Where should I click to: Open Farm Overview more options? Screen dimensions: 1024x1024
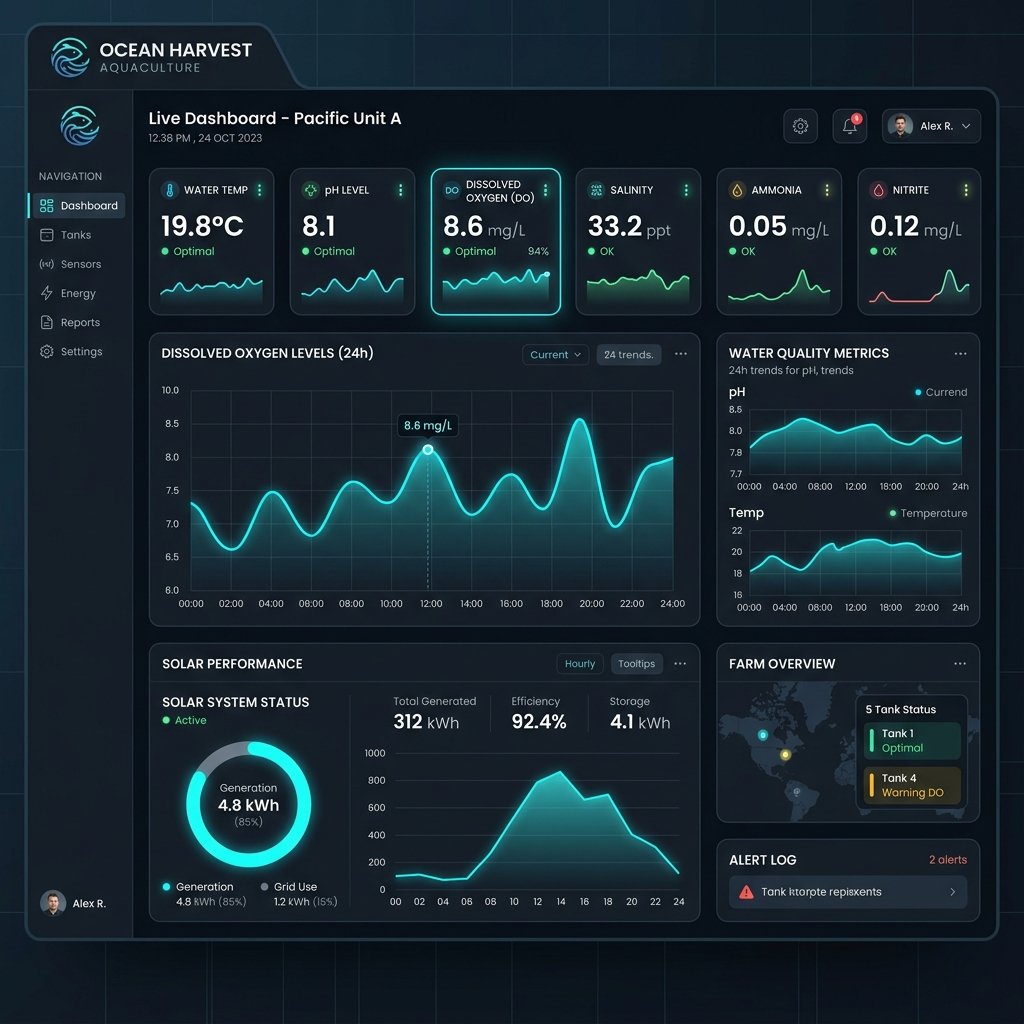959,664
